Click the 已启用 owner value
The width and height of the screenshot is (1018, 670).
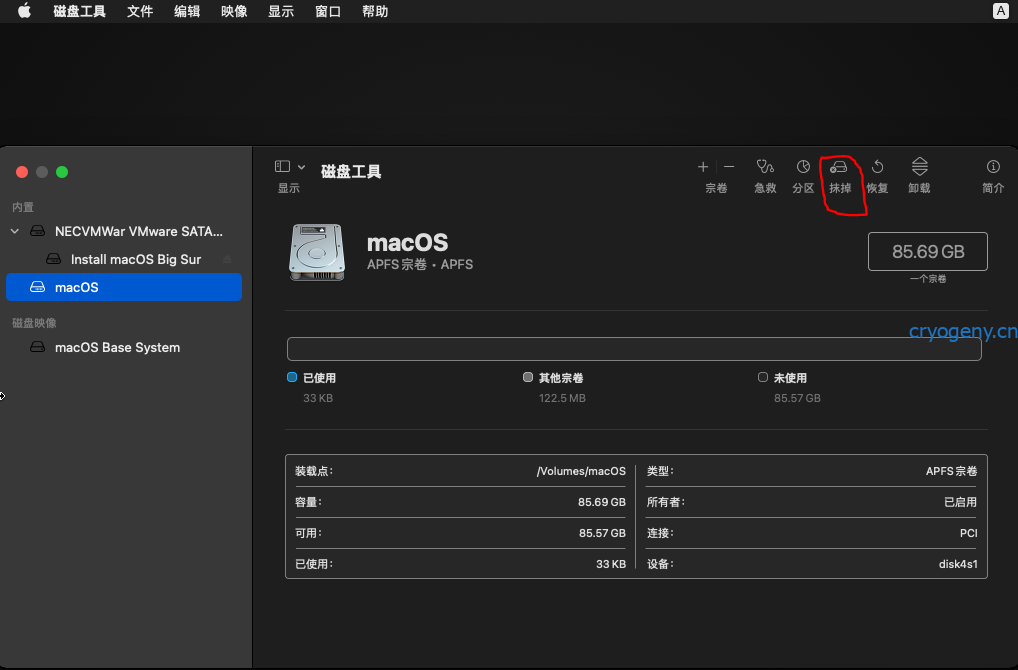(960, 502)
